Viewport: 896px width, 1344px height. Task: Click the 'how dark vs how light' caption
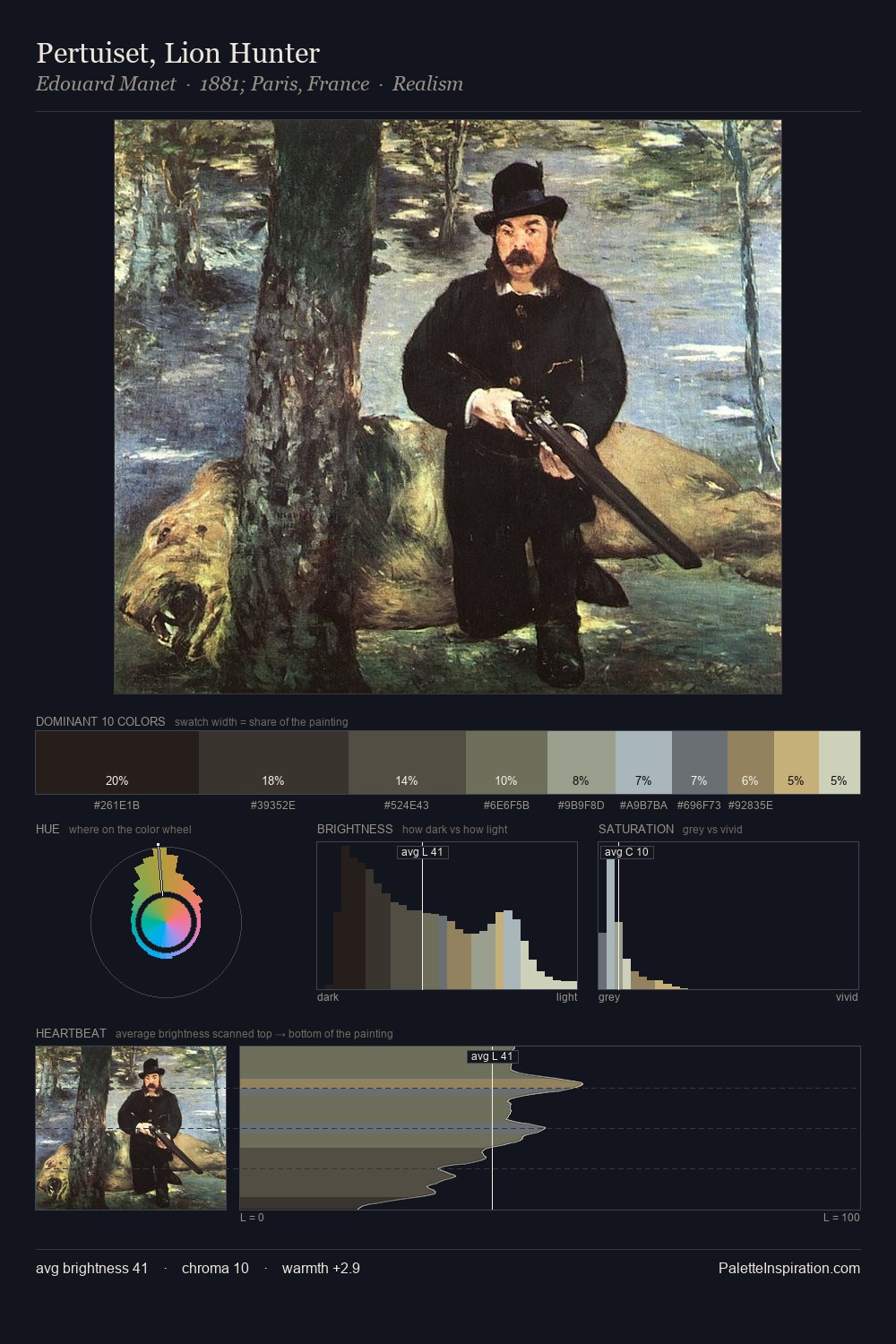[455, 830]
